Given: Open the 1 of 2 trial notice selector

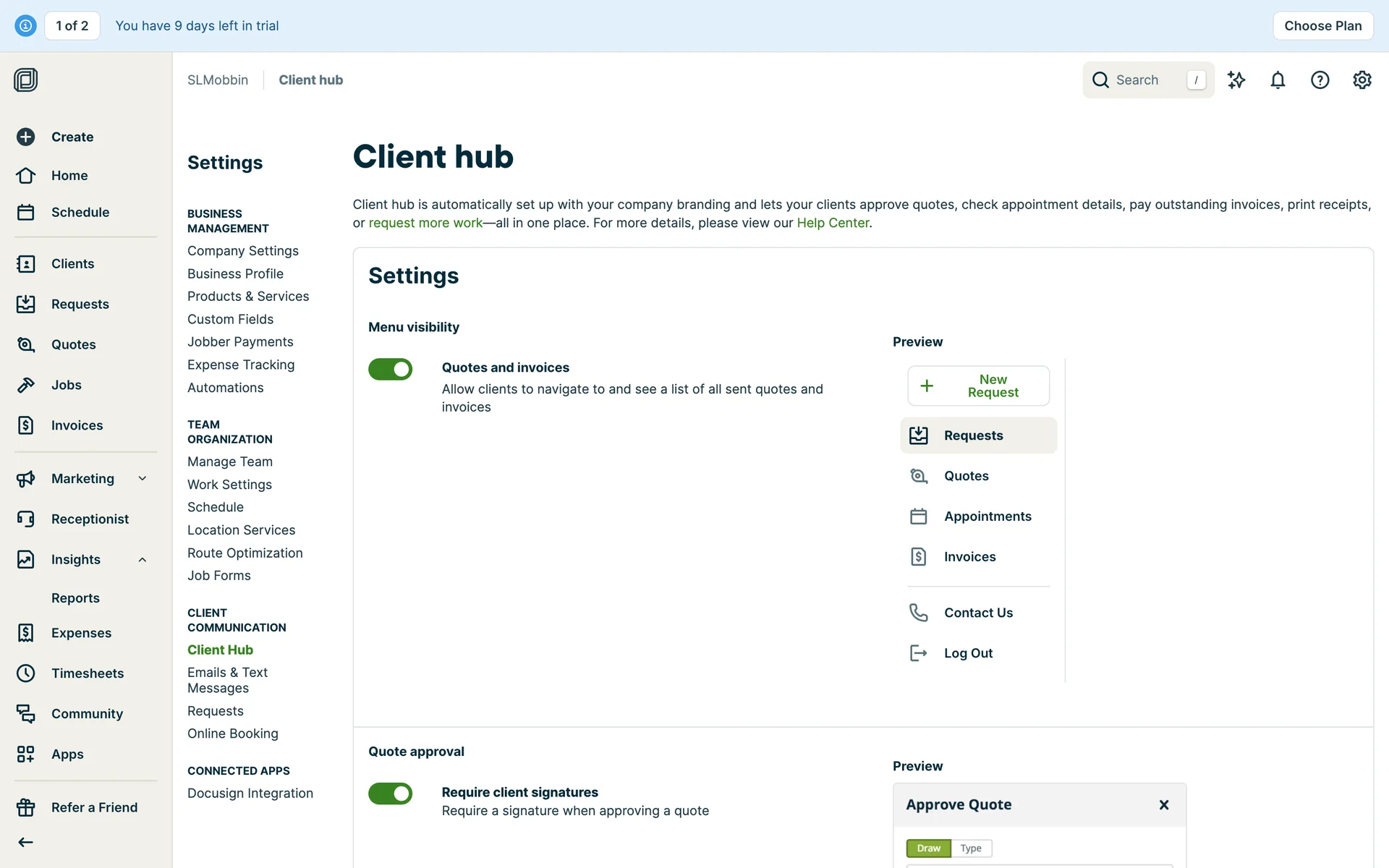Looking at the screenshot, I should pos(72,26).
